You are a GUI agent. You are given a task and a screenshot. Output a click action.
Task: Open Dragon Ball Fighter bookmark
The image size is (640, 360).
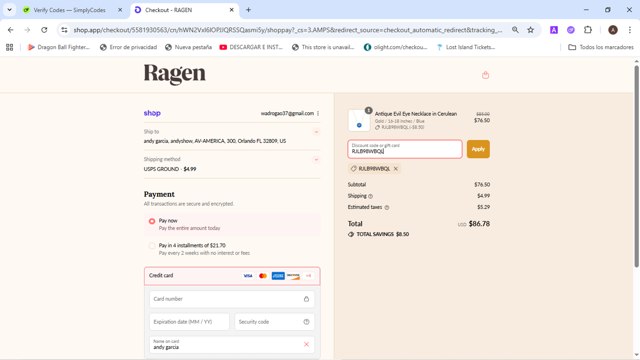click(58, 47)
